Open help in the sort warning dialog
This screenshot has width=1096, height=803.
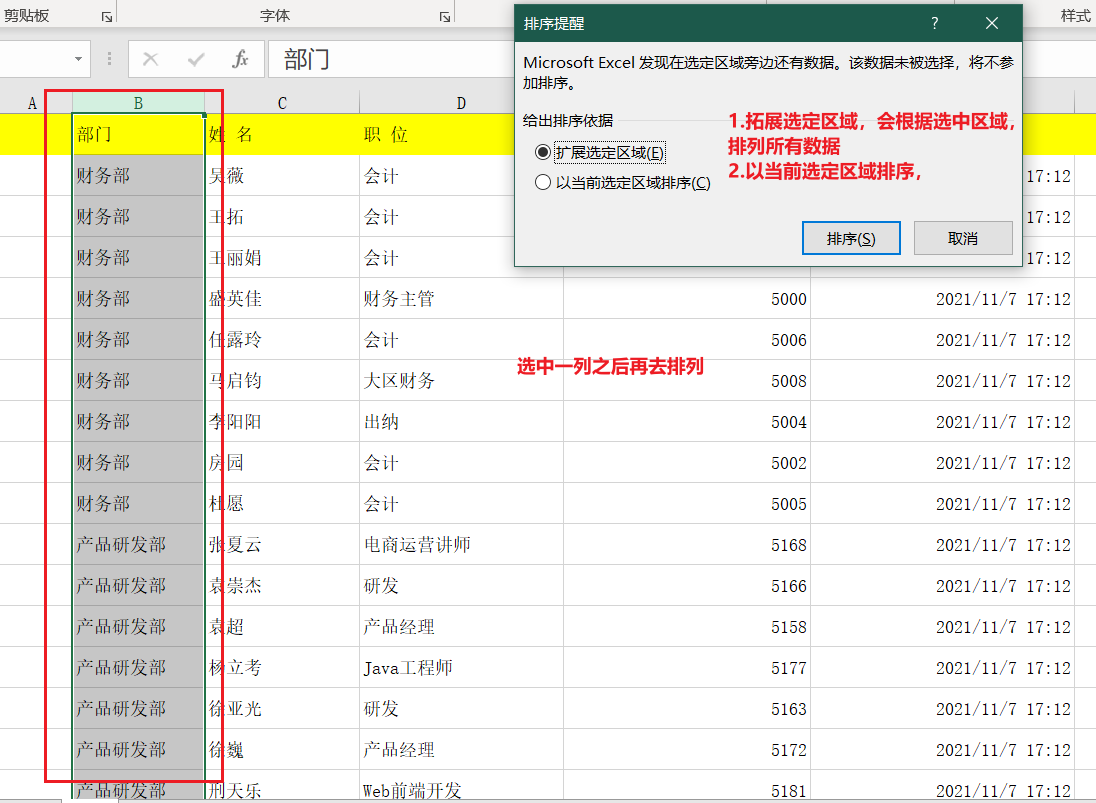(935, 23)
